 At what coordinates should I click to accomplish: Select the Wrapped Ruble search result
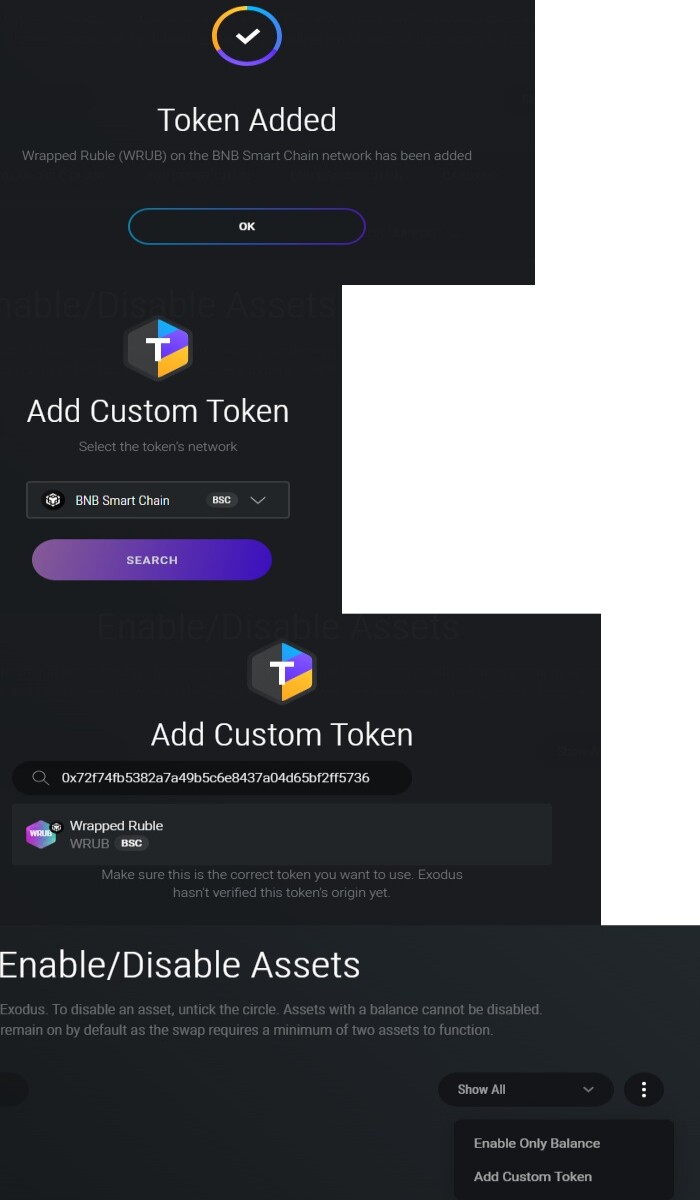(x=282, y=834)
